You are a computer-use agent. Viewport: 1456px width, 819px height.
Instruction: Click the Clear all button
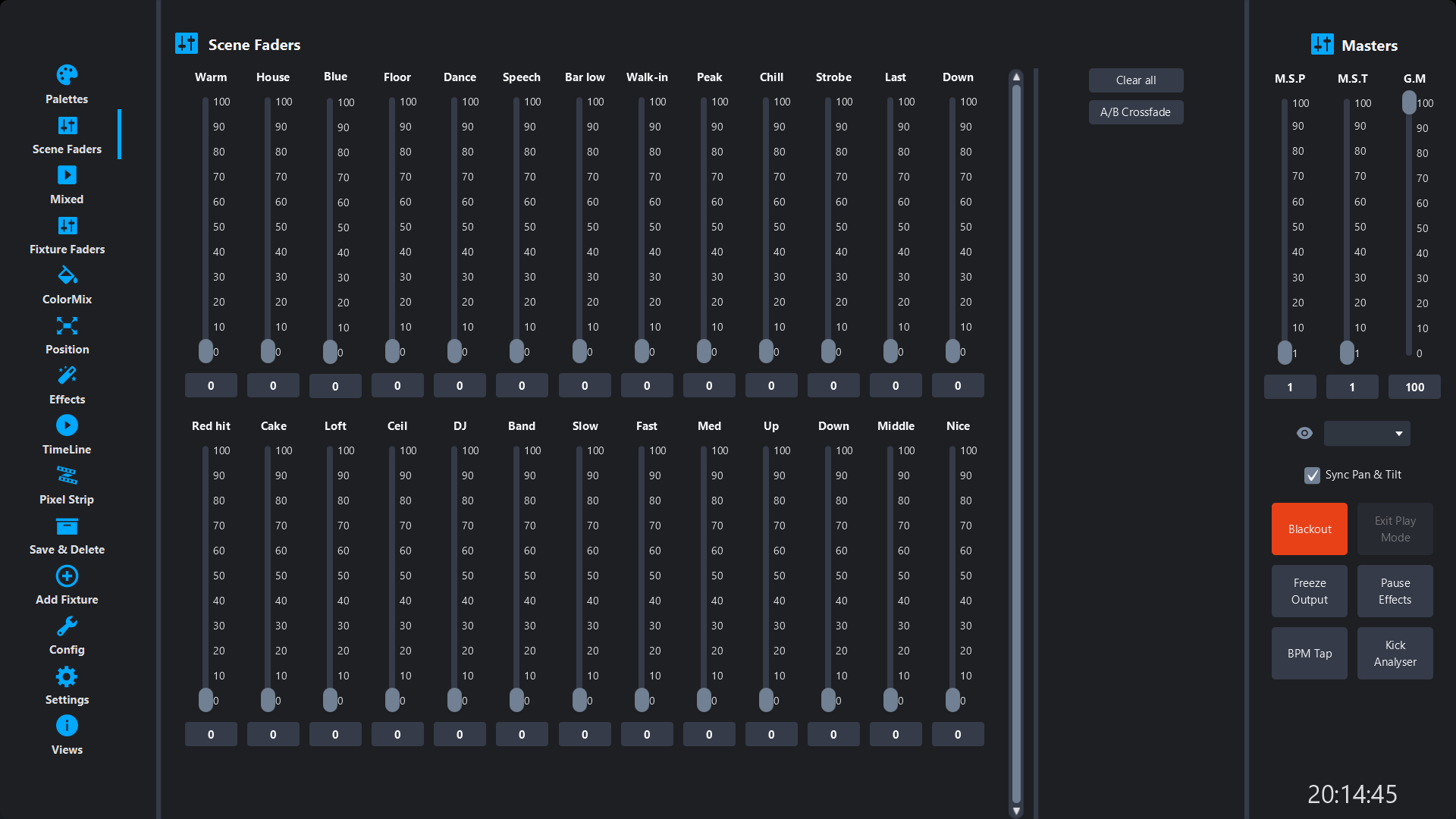point(1136,80)
